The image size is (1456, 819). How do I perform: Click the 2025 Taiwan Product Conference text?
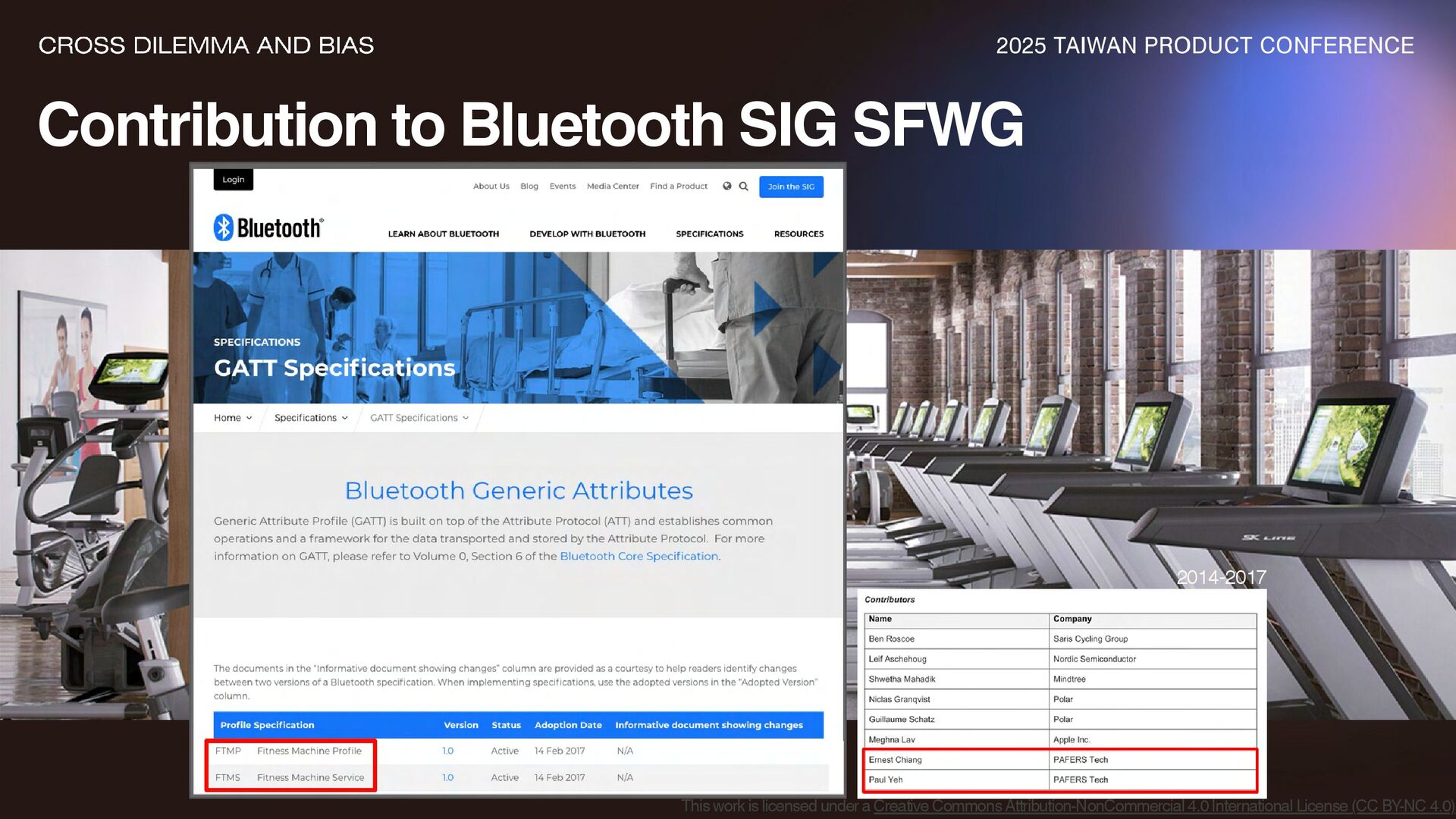(x=1205, y=45)
